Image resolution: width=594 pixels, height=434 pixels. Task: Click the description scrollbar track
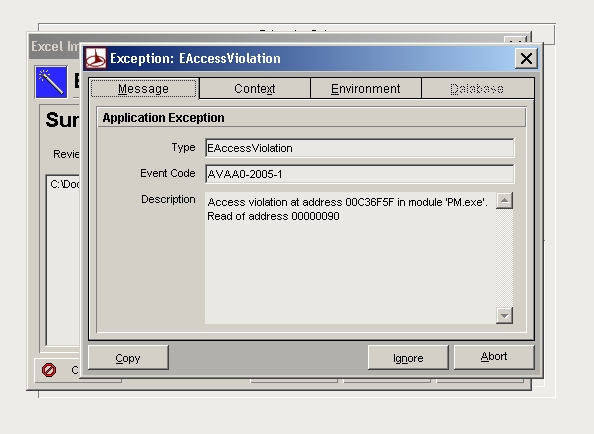pos(504,258)
